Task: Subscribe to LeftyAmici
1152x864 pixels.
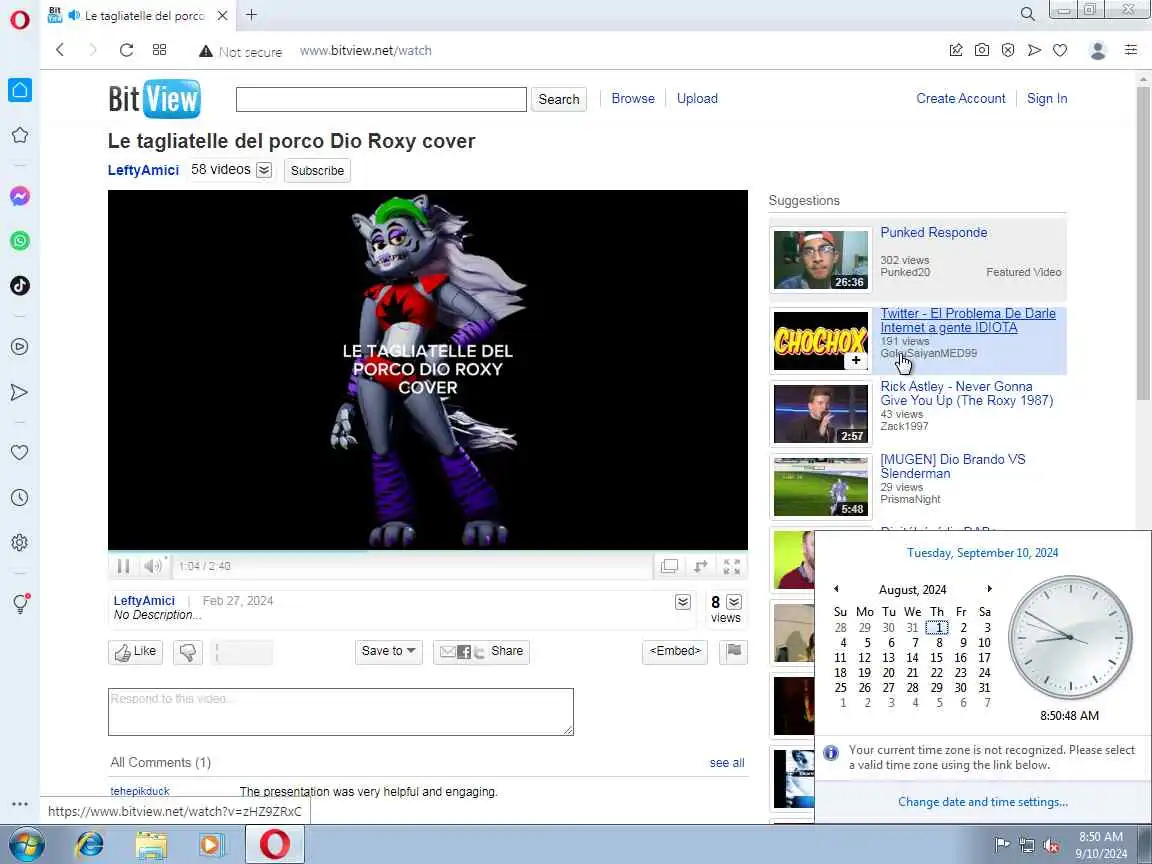Action: click(x=317, y=170)
